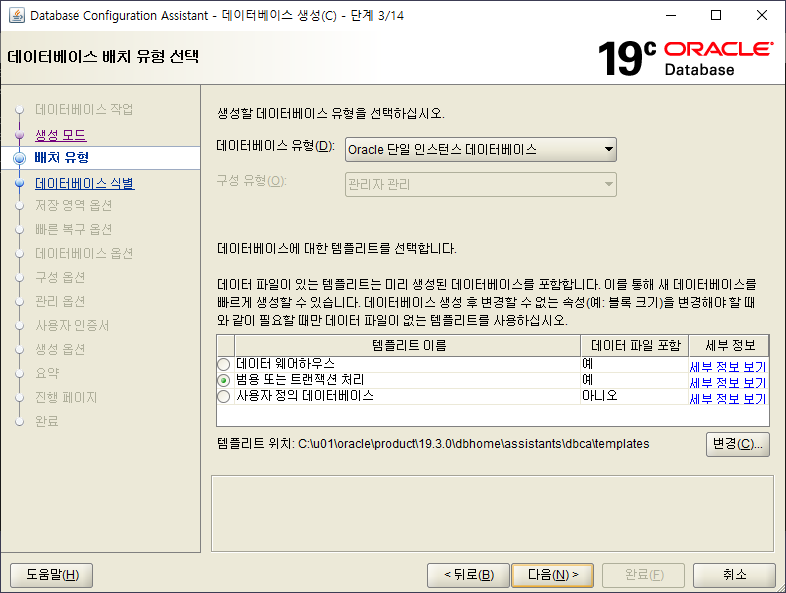View details for 사용자 정의 데이터베이스
Image resolution: width=786 pixels, height=593 pixels.
[x=728, y=399]
